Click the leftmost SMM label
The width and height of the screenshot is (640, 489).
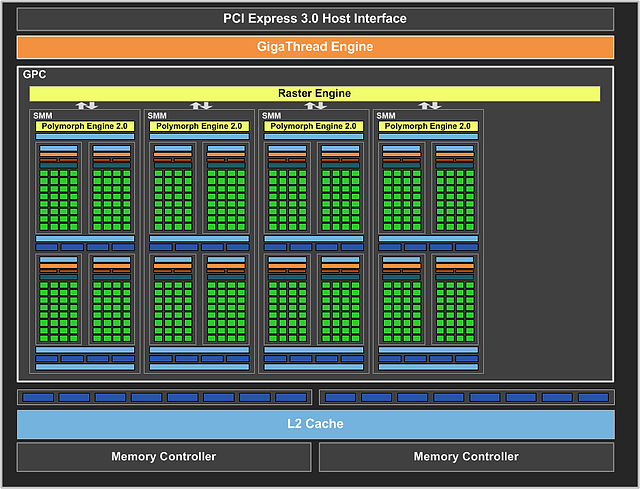pos(42,116)
